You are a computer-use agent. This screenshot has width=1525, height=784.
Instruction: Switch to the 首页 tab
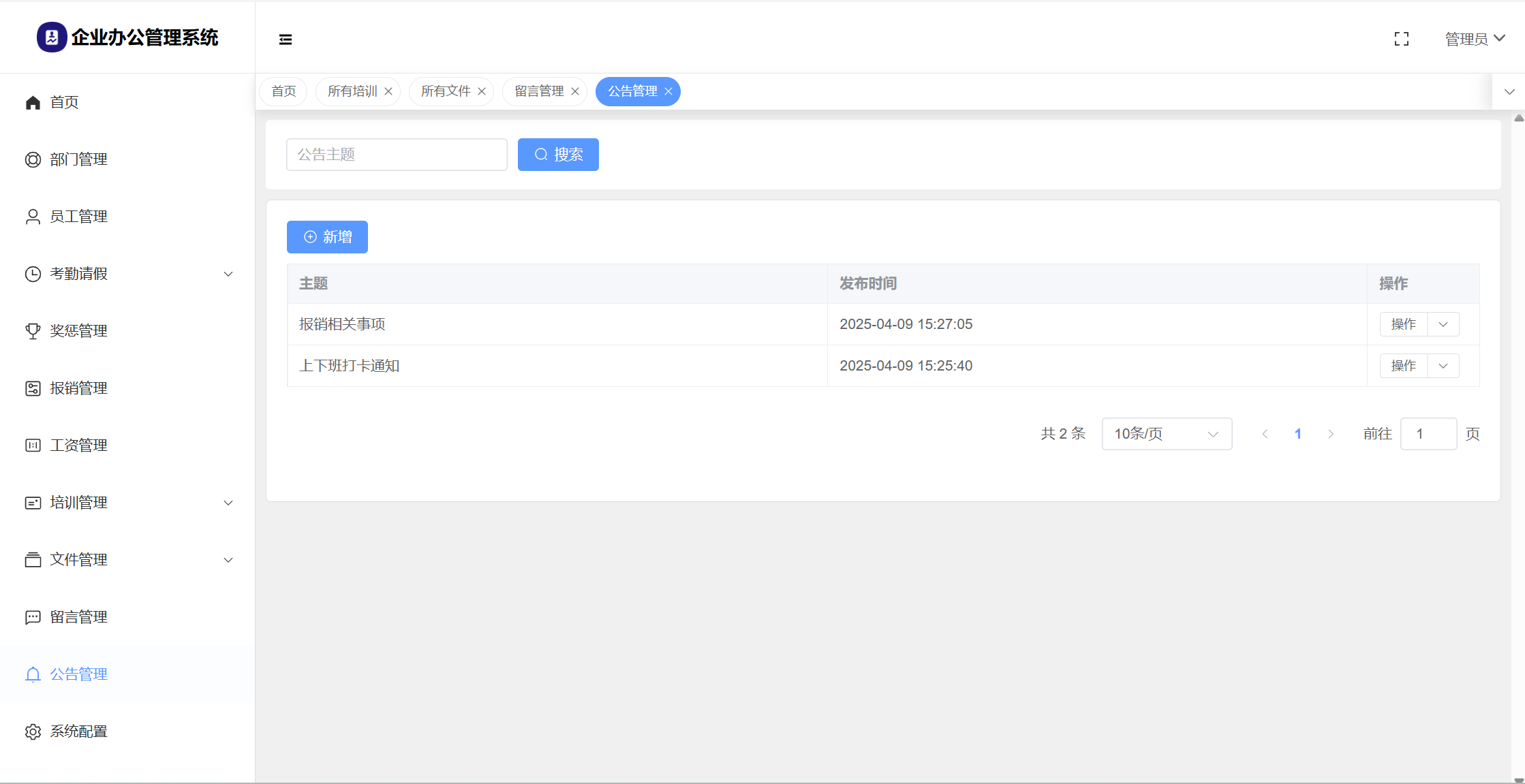tap(283, 91)
